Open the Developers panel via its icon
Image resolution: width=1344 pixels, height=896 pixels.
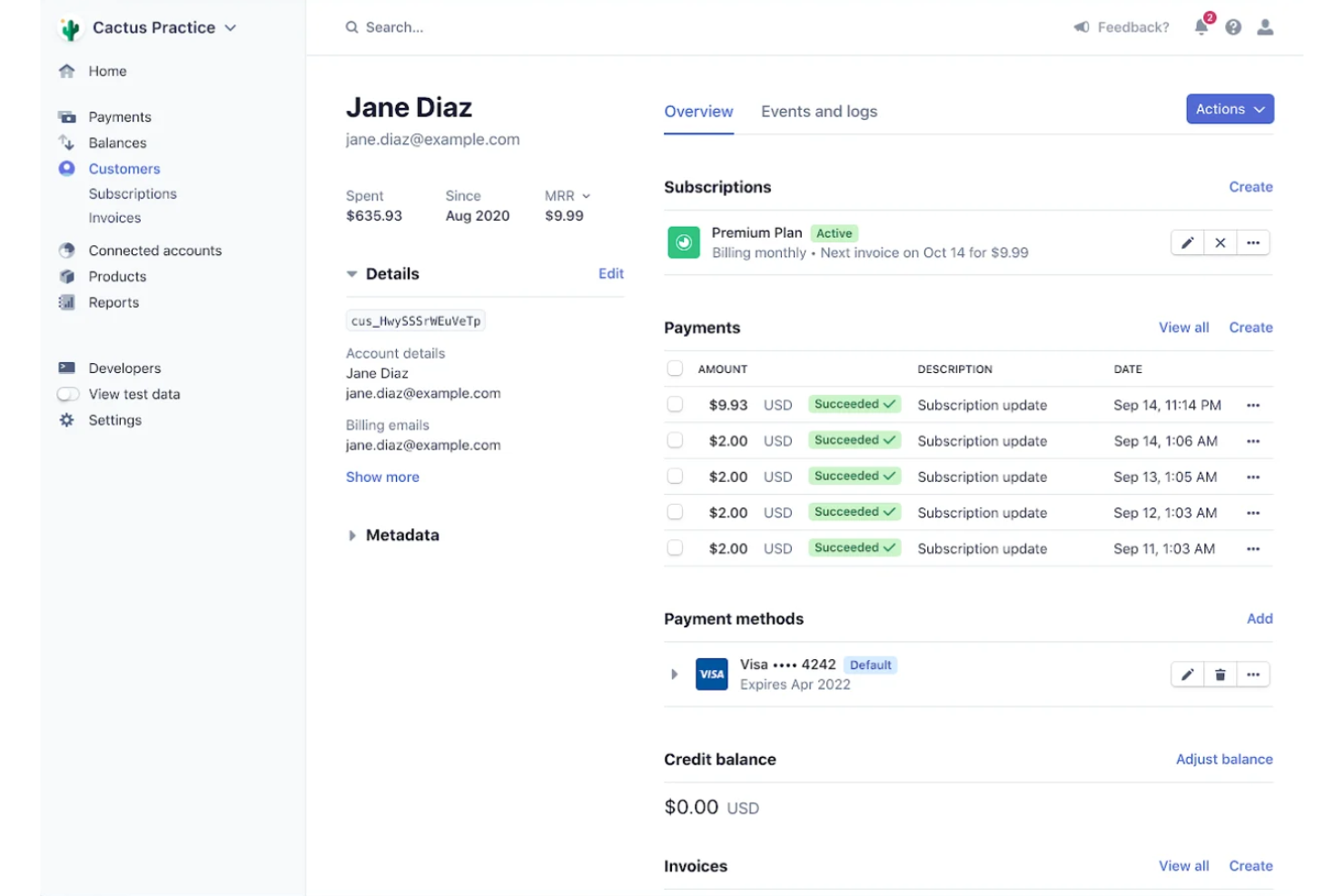click(67, 368)
